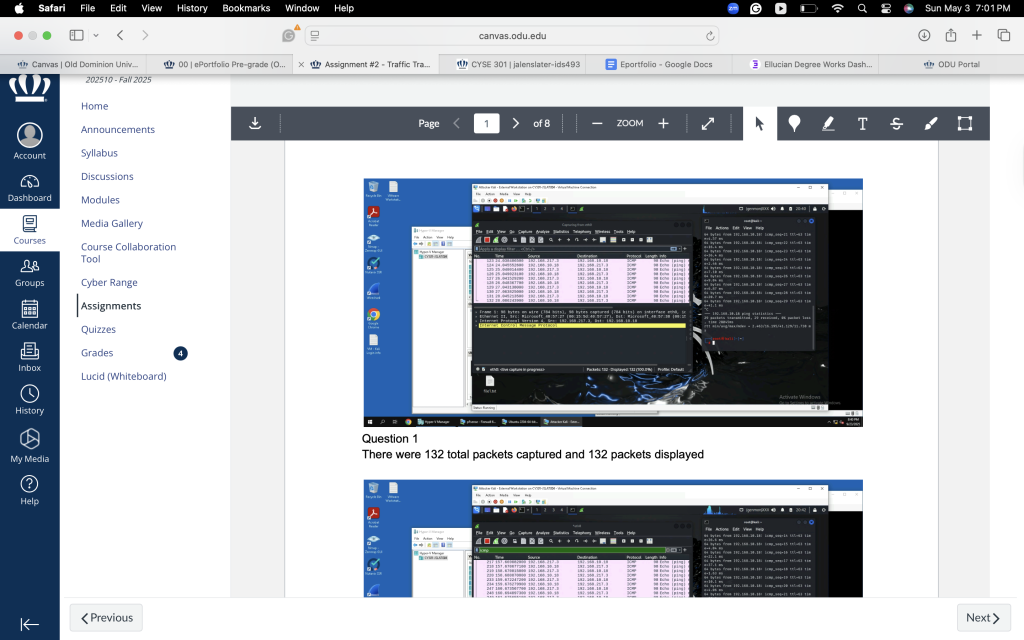The width and height of the screenshot is (1024, 640).
Task: Select the point annotation pin tool
Action: [794, 123]
